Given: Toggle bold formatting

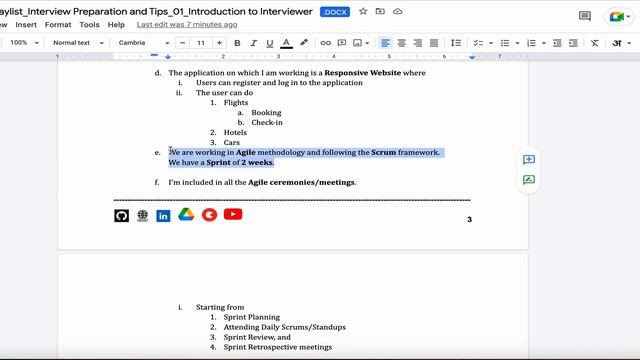Looking at the screenshot, I should click(x=237, y=43).
